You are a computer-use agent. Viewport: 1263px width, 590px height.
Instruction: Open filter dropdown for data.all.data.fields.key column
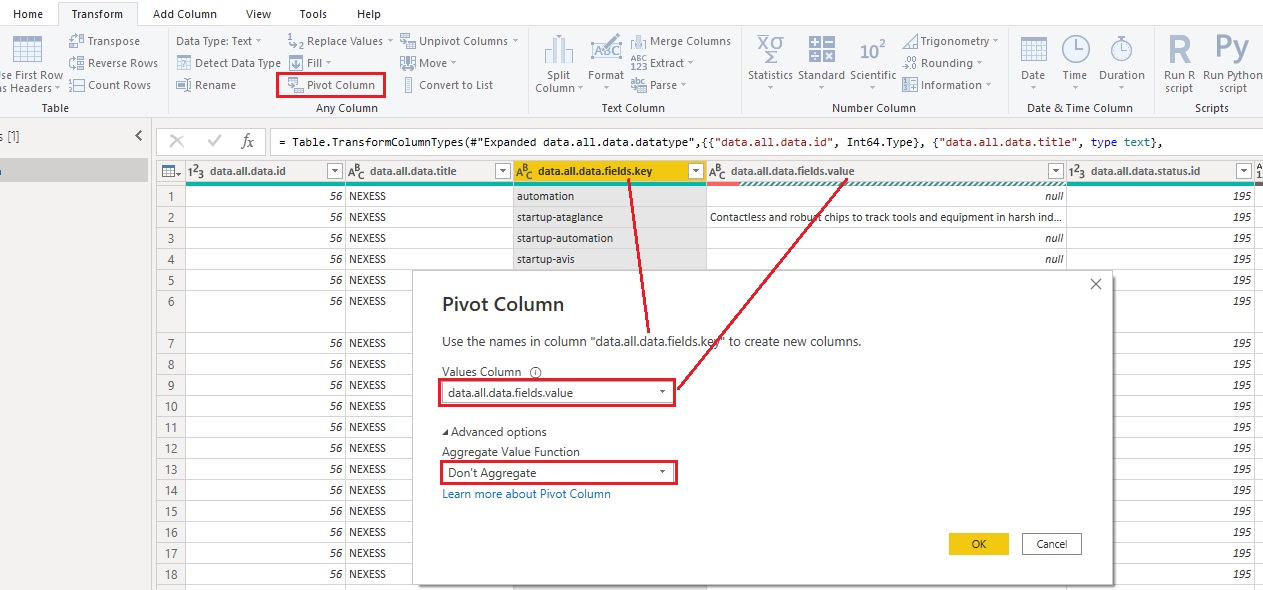pos(696,172)
